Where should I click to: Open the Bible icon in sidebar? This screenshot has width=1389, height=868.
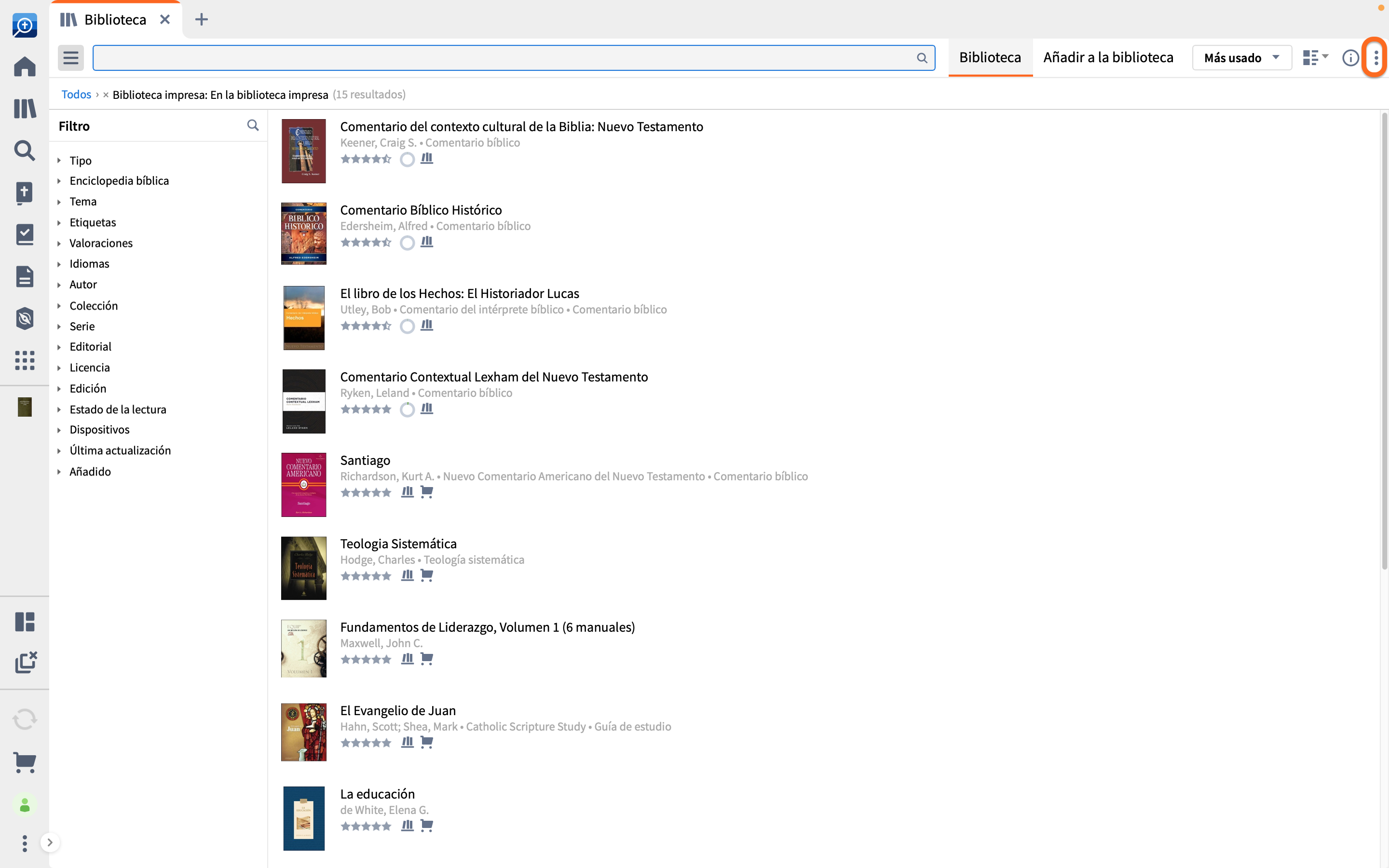coord(25,193)
